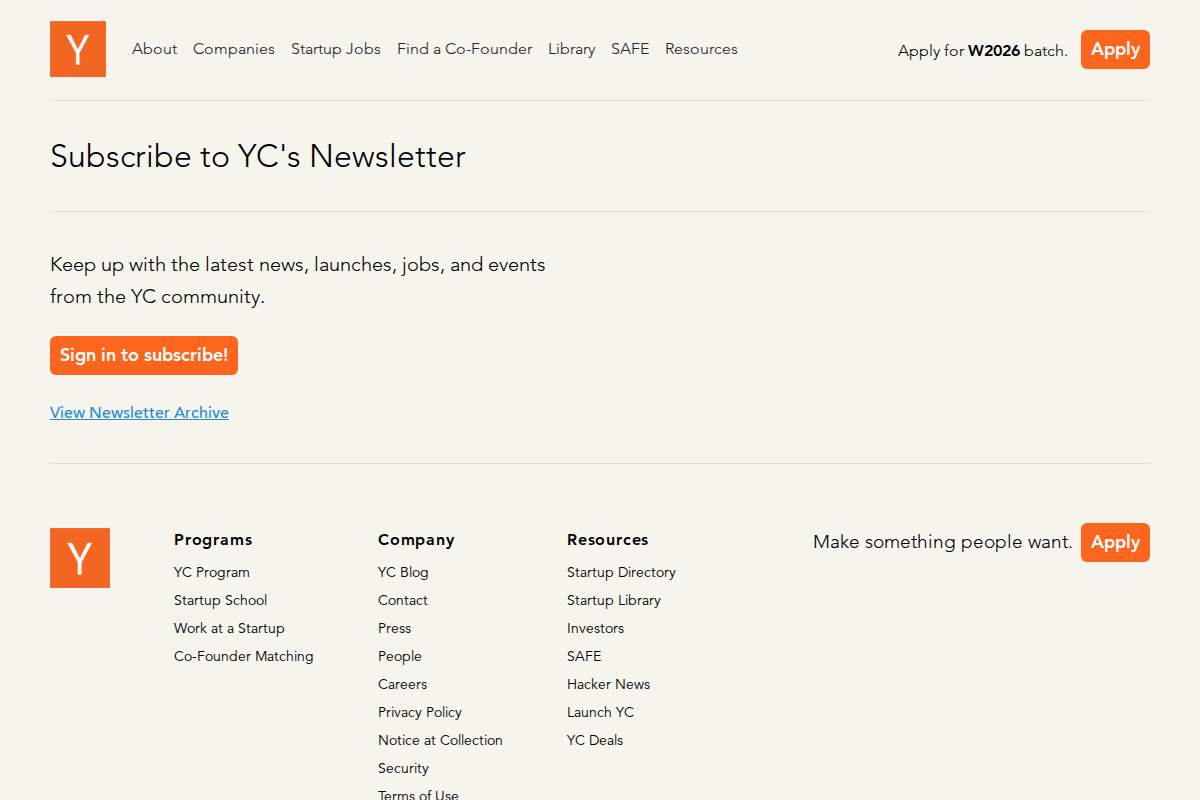Image resolution: width=1200 pixels, height=800 pixels.
Task: Open Co-Founder Matching in the footer
Action: click(243, 656)
